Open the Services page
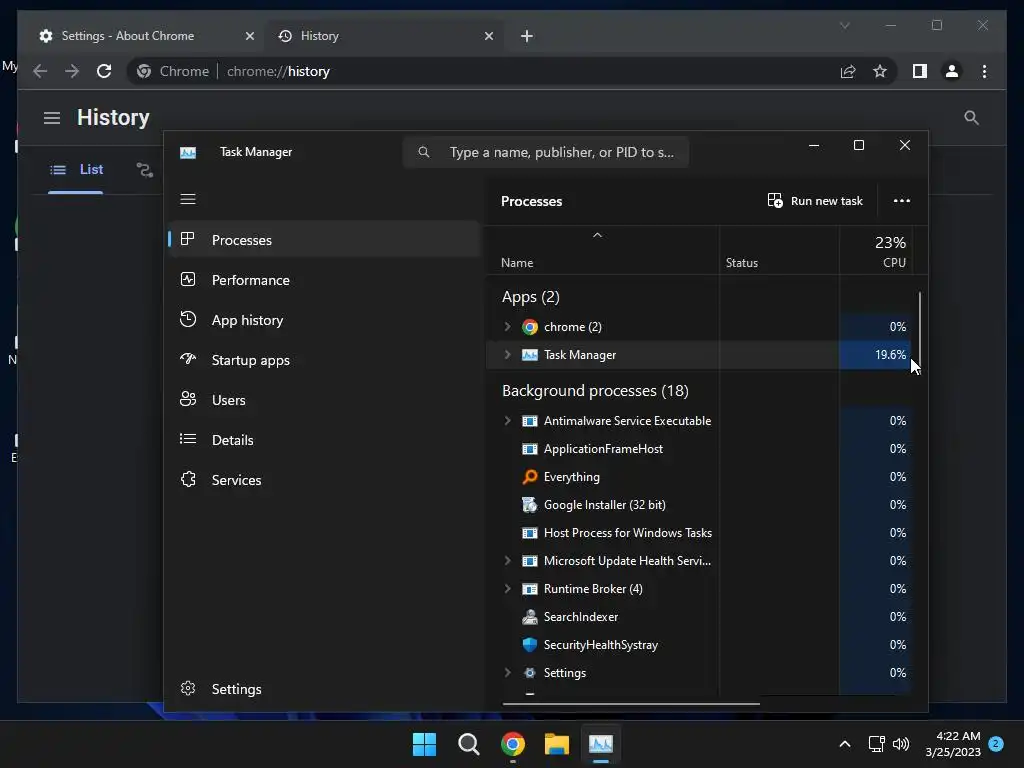 pos(325,480)
